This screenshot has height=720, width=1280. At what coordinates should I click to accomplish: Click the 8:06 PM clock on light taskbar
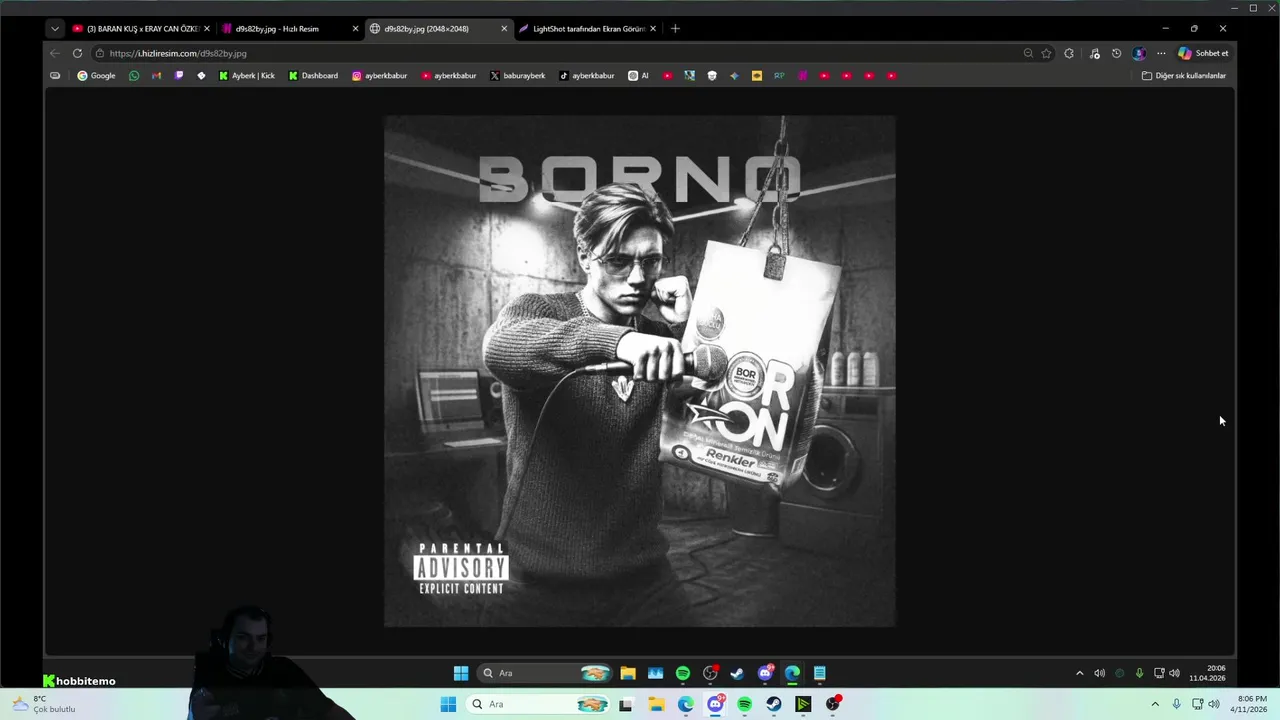1251,704
